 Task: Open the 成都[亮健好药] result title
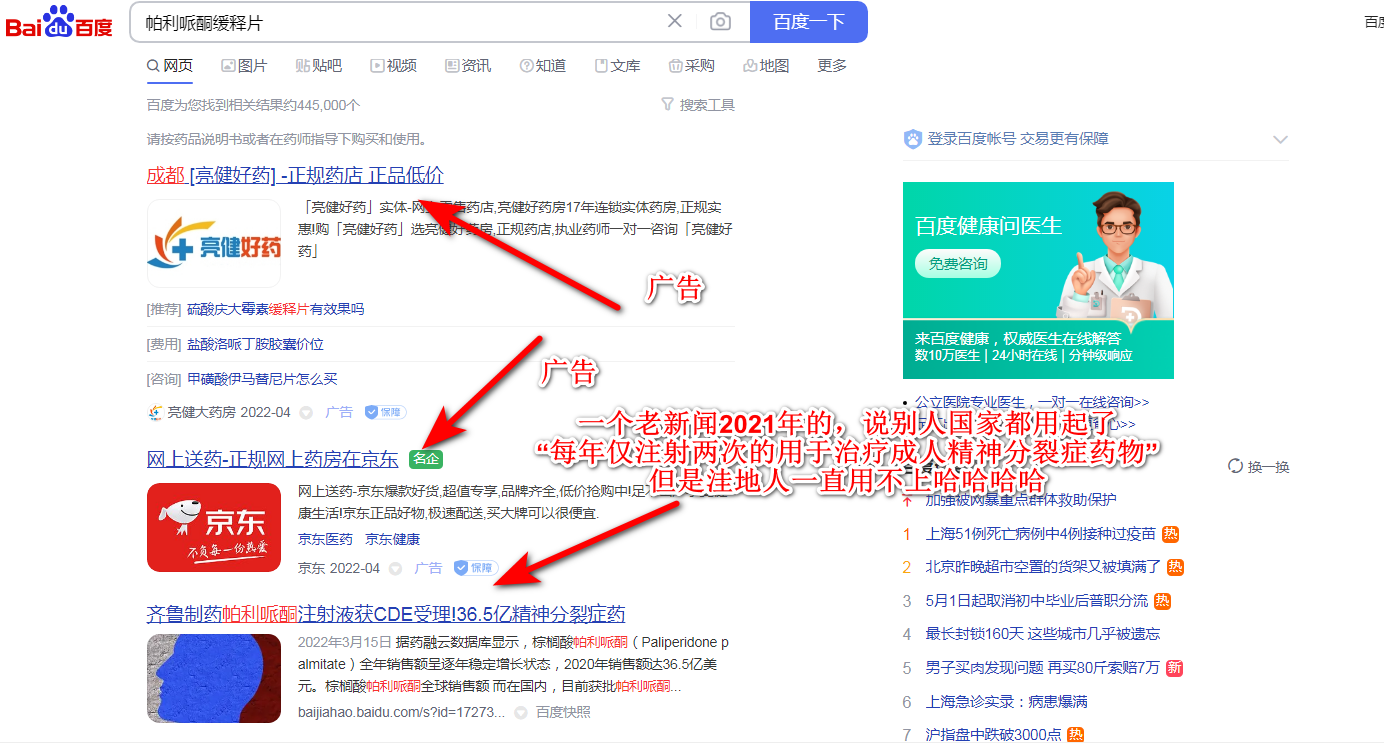[x=295, y=175]
